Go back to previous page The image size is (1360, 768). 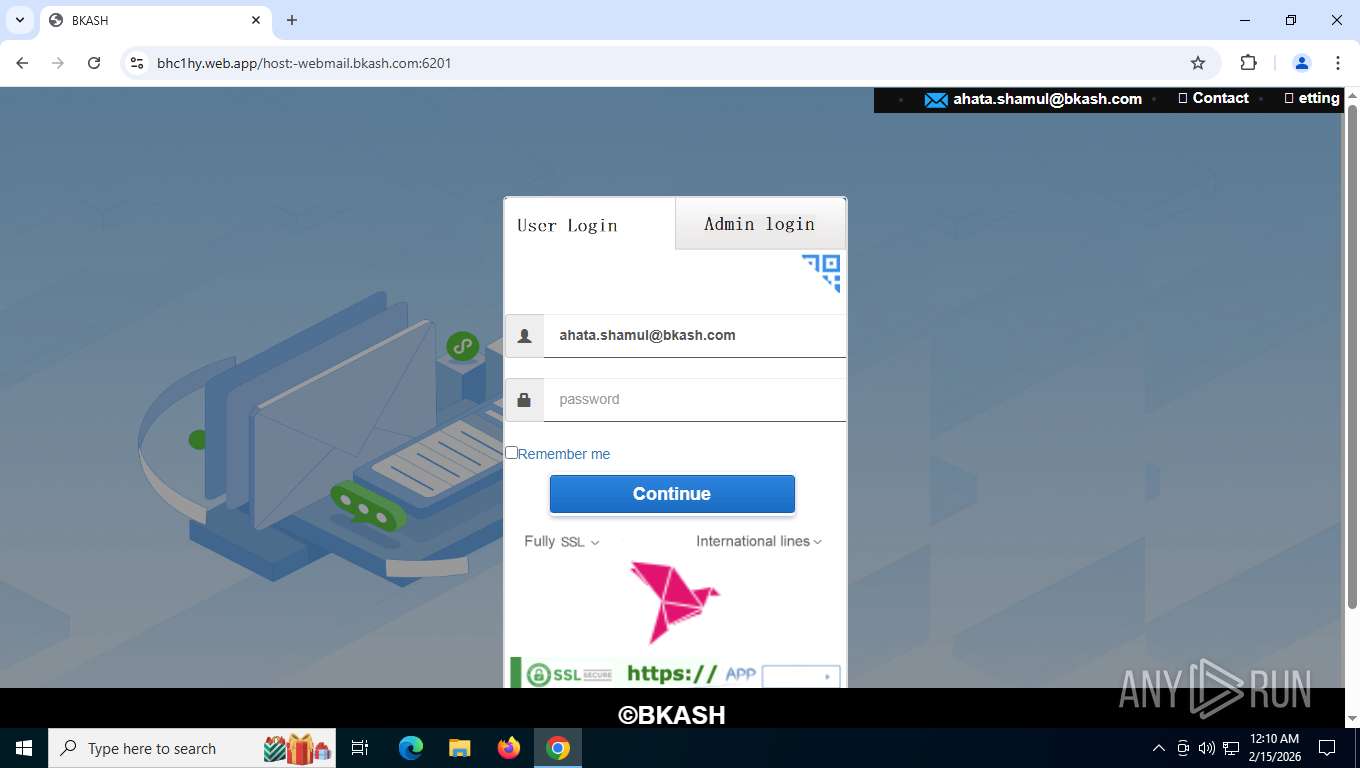pos(22,63)
